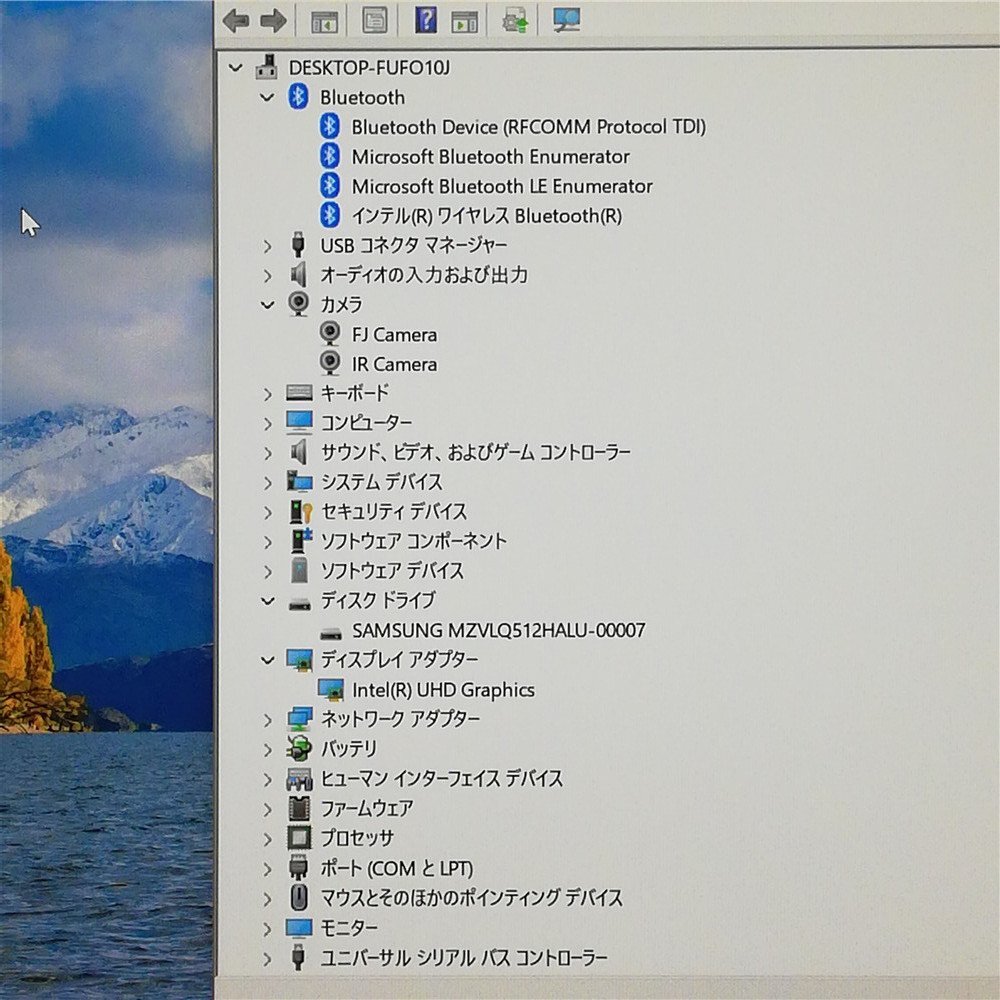This screenshot has height=1000, width=1000.
Task: Click the Back arrow toolbar button
Action: click(236, 20)
